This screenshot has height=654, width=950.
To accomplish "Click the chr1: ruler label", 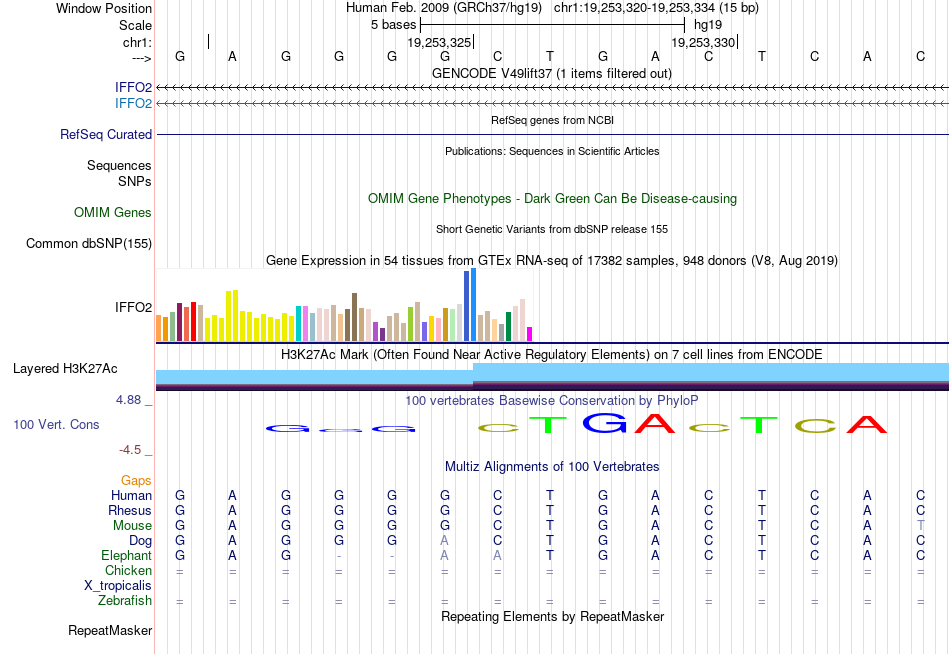I will click(x=138, y=42).
